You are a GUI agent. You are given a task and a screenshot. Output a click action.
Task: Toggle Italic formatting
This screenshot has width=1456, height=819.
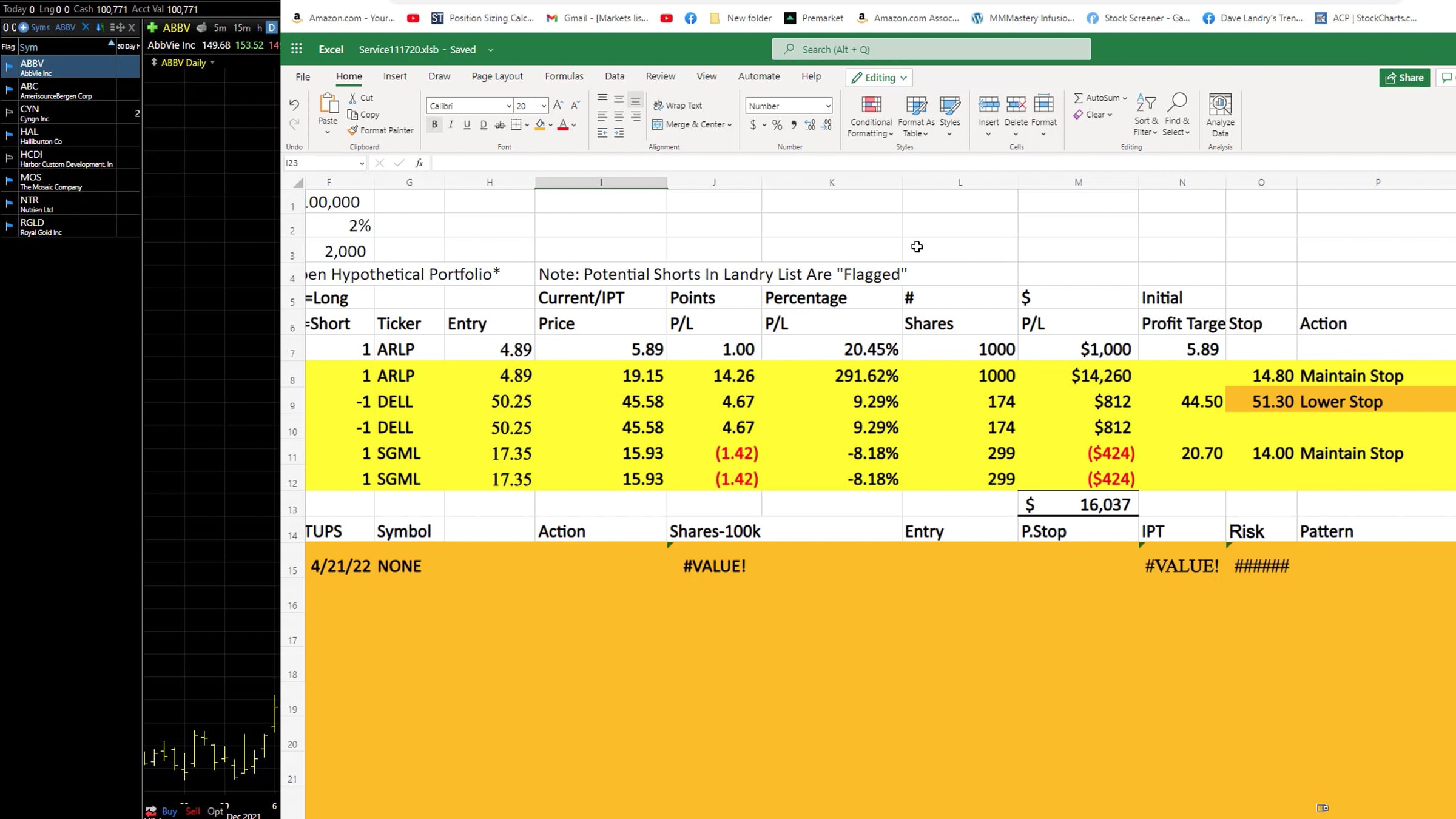pos(451,124)
